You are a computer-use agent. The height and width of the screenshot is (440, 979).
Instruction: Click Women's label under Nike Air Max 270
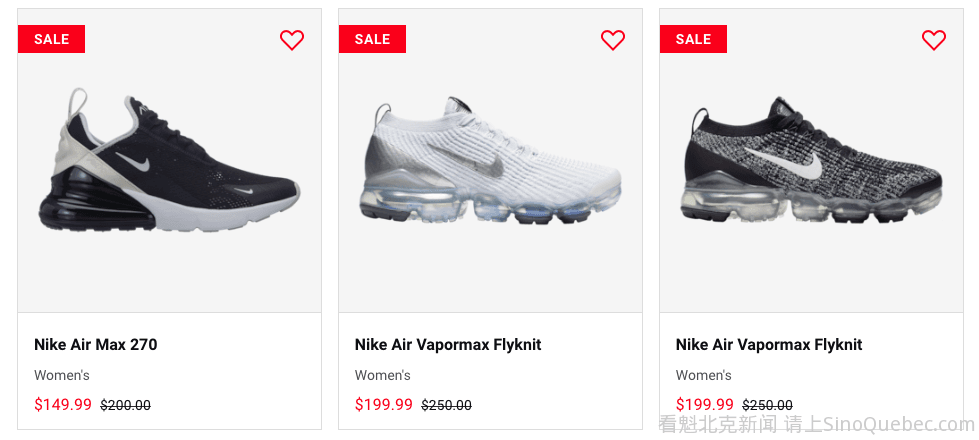pyautogui.click(x=62, y=376)
